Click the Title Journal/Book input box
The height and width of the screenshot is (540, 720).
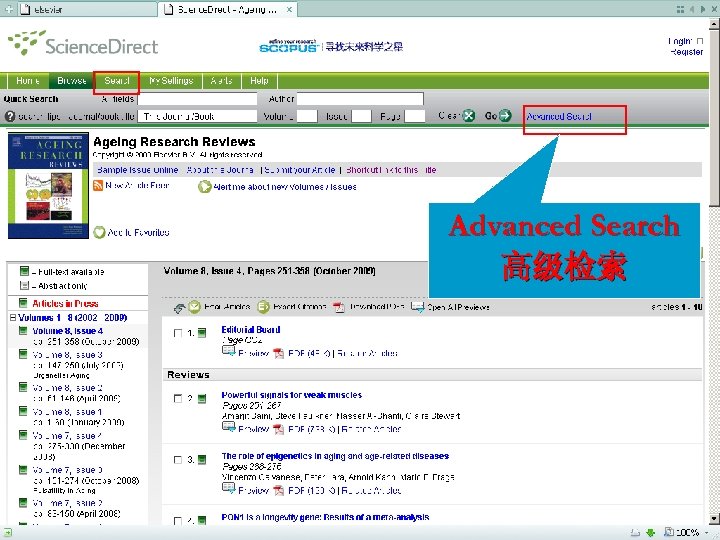[197, 116]
